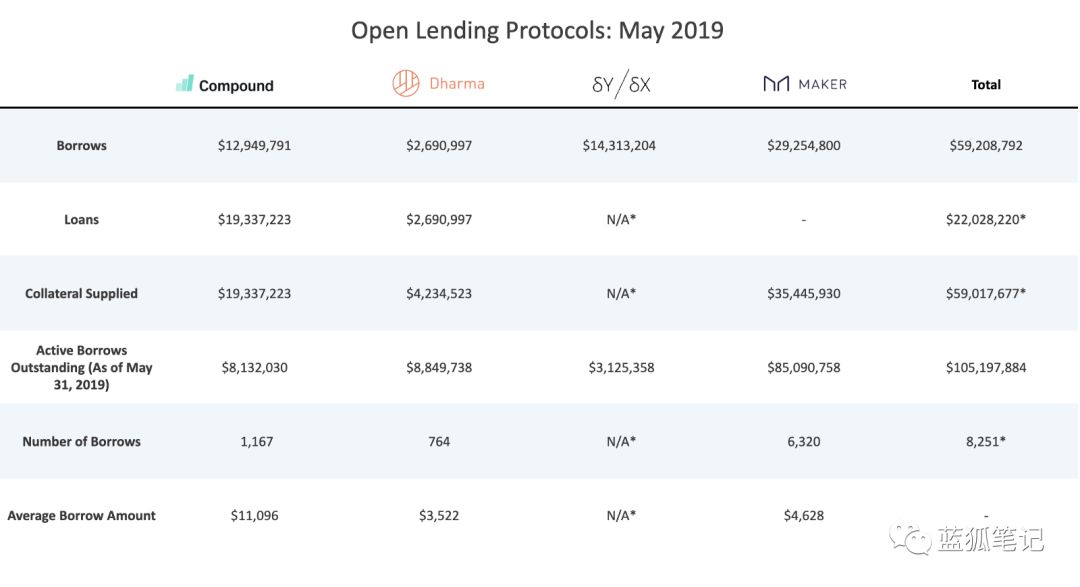The width and height of the screenshot is (1080, 587).
Task: Click the Active Borrows Outstanding row label
Action: tap(81, 367)
